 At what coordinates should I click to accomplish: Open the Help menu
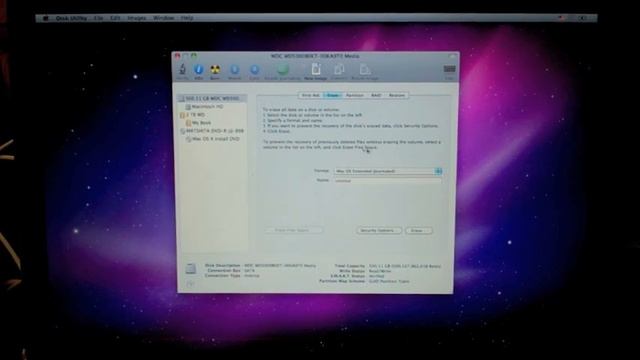coord(187,18)
